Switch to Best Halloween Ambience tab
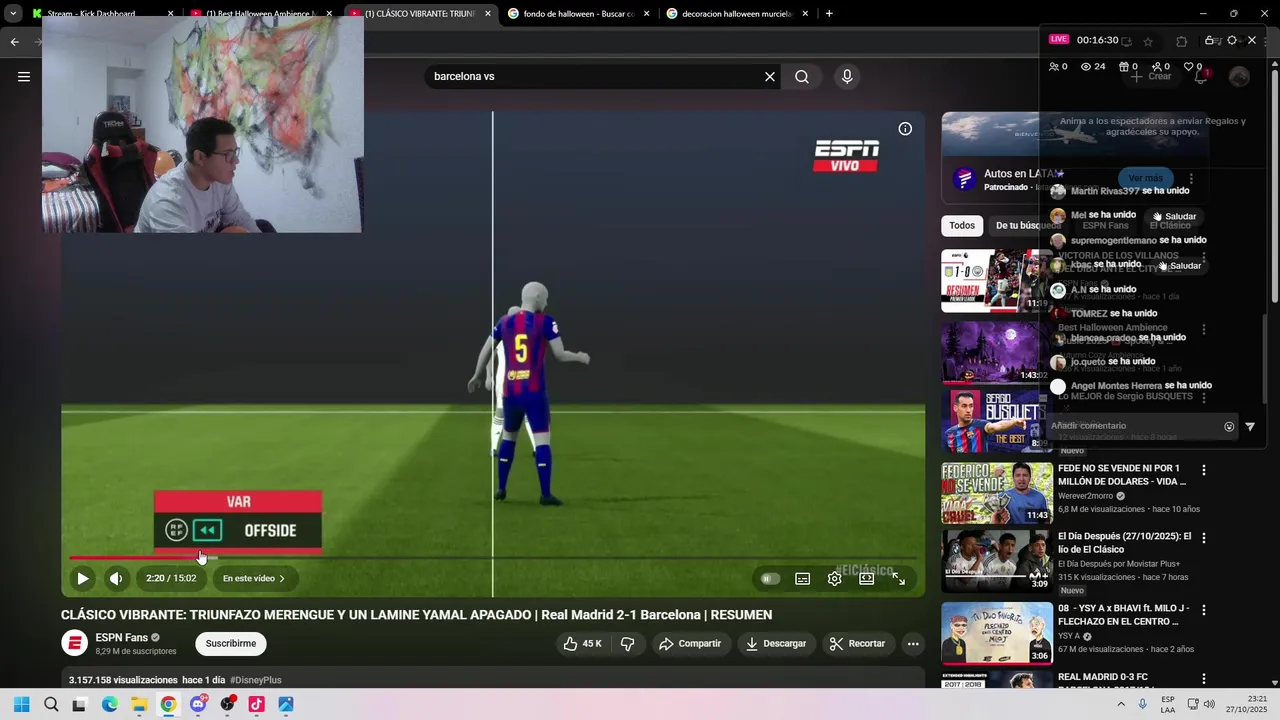 [262, 14]
